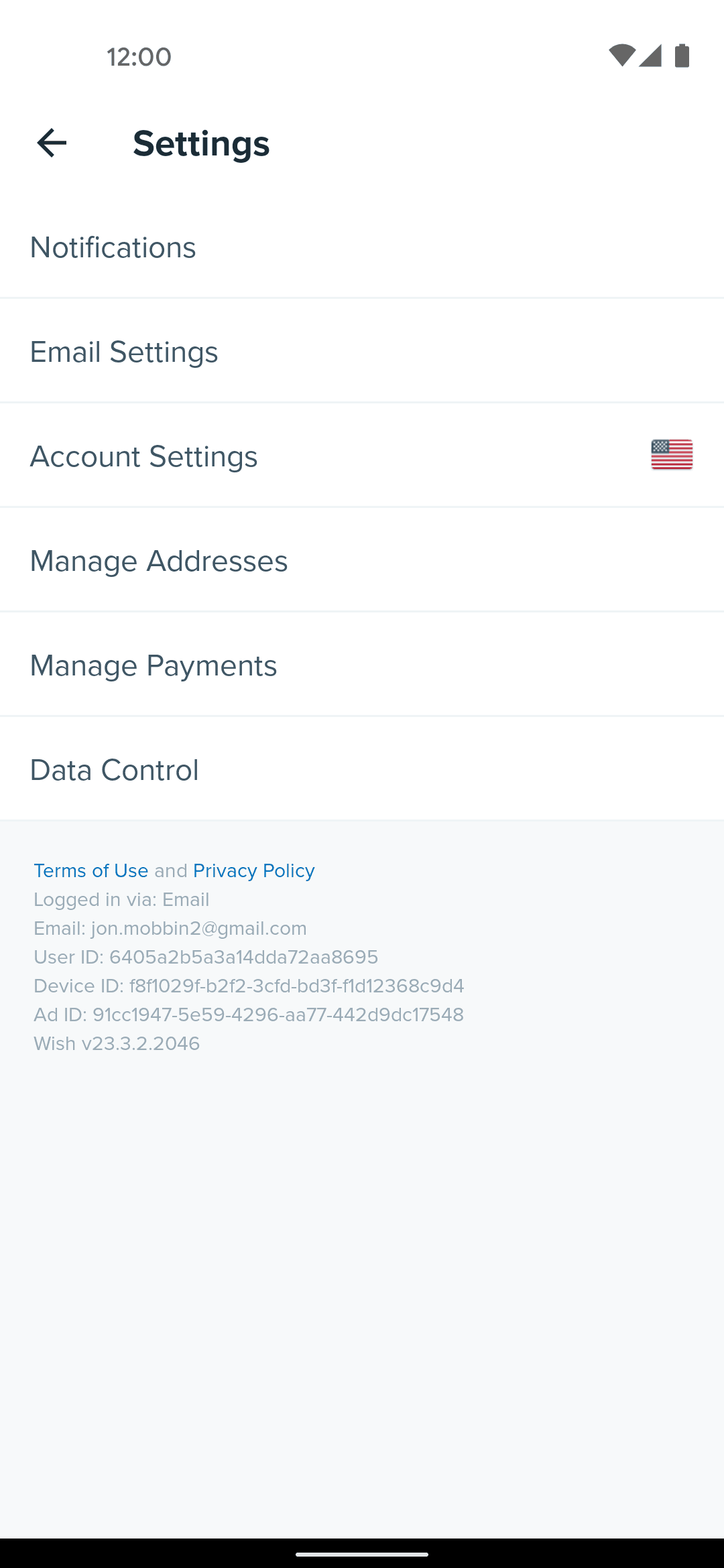Open Account Settings

[362, 456]
